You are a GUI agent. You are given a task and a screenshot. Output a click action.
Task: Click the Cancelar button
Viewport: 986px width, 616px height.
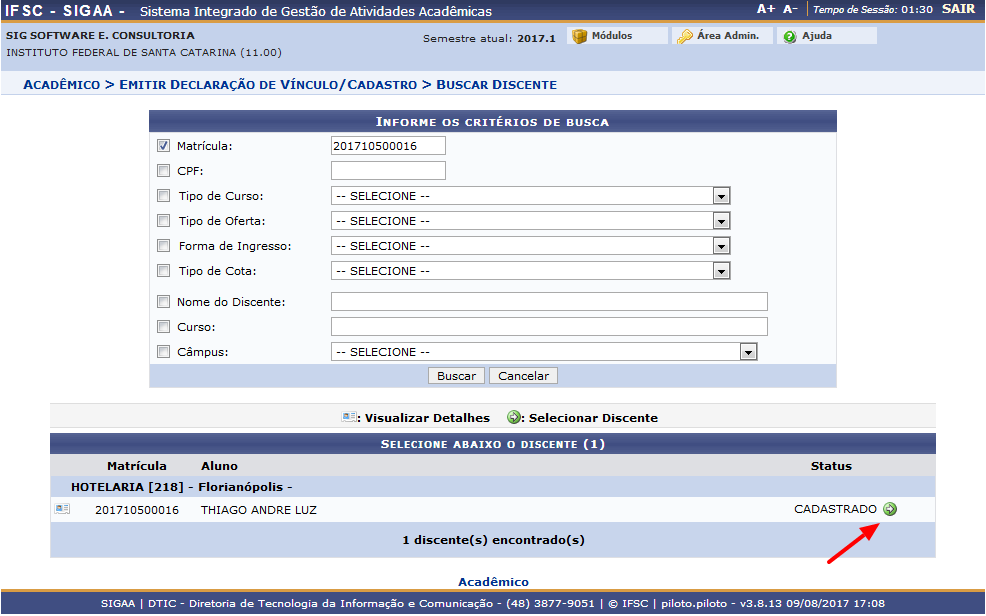tap(523, 376)
